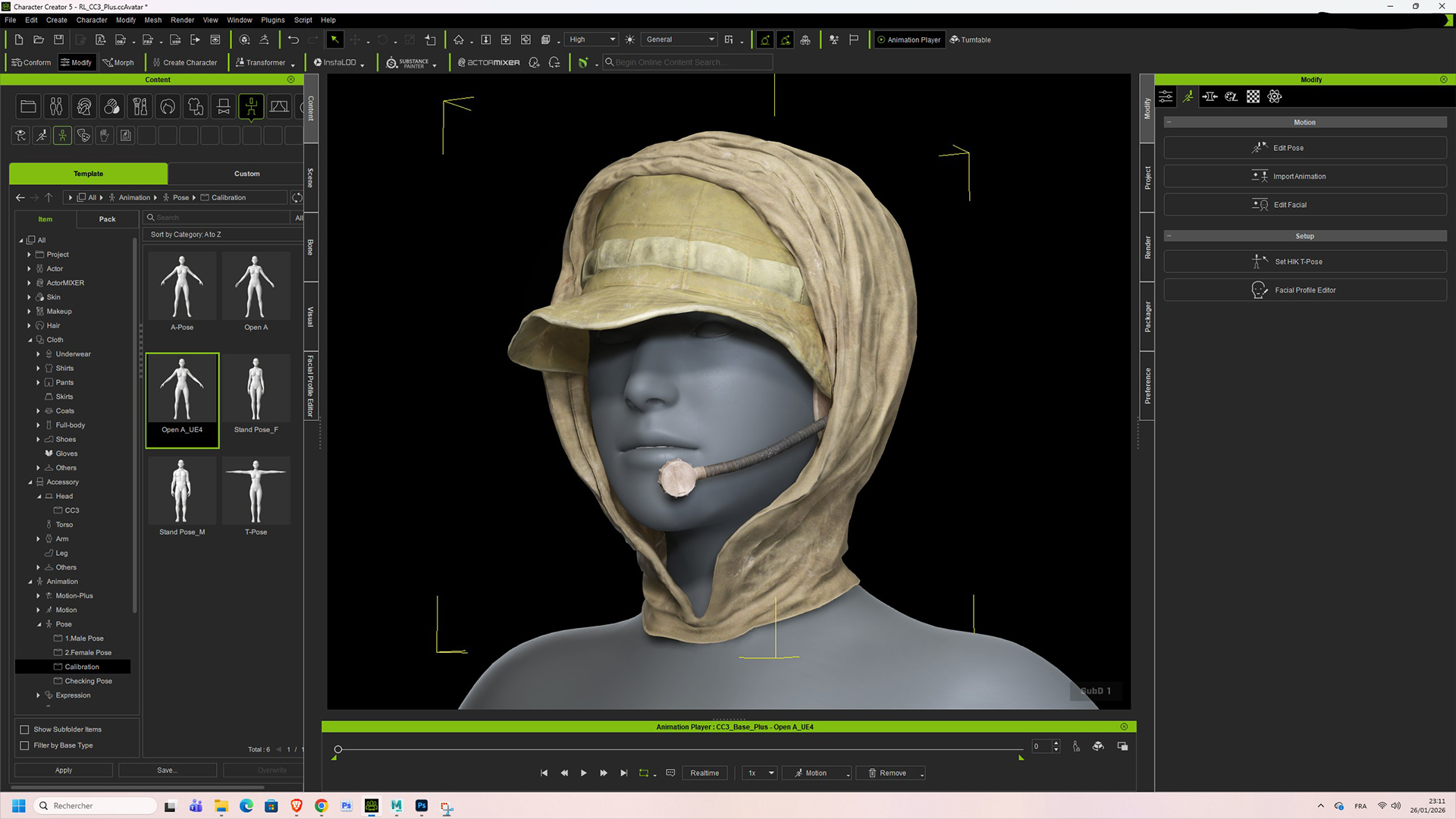
Task: Toggle the Turntable view
Action: coord(971,39)
